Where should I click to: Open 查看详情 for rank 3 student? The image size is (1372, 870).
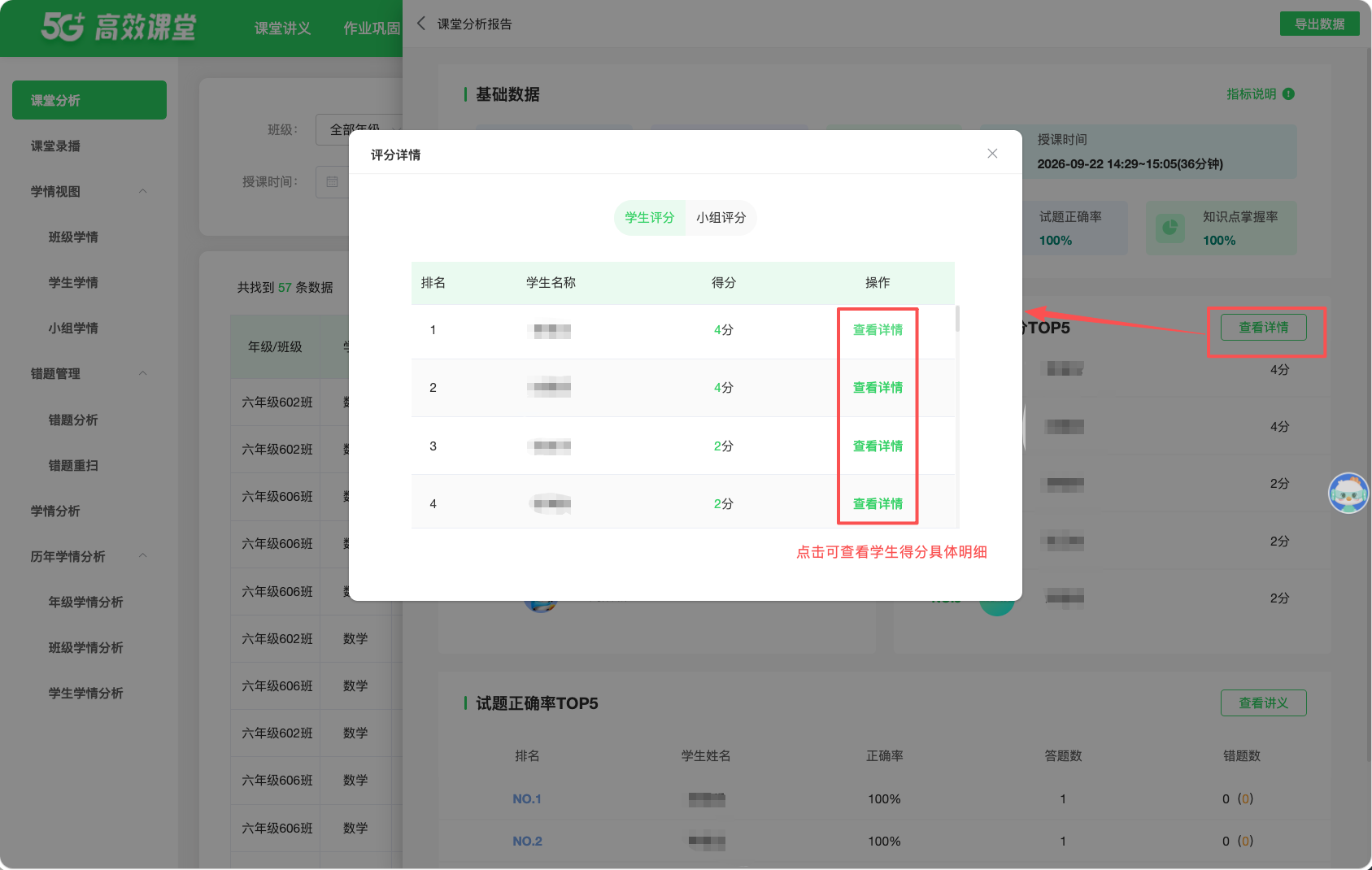(878, 446)
